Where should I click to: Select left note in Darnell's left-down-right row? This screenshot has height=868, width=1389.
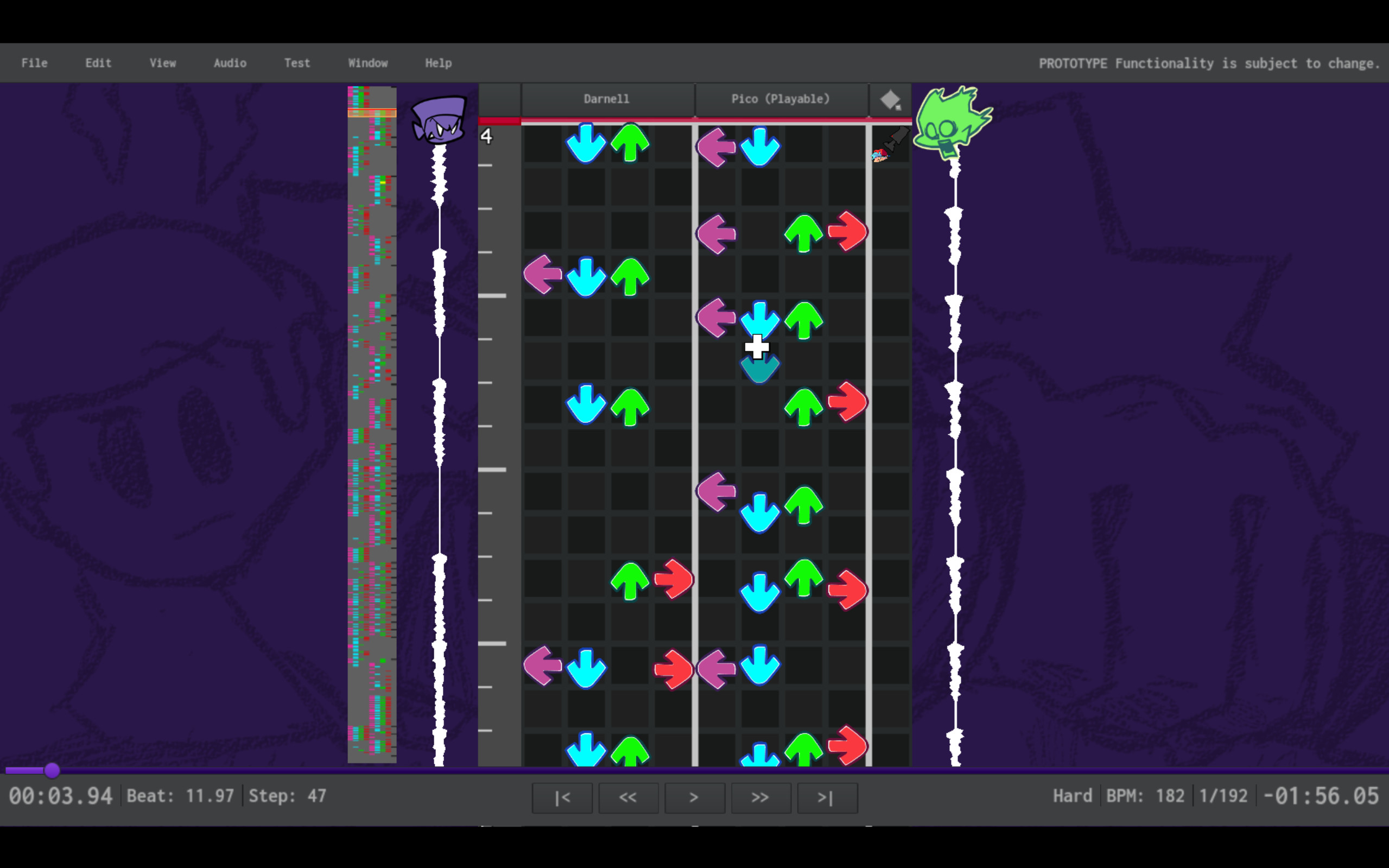click(542, 666)
